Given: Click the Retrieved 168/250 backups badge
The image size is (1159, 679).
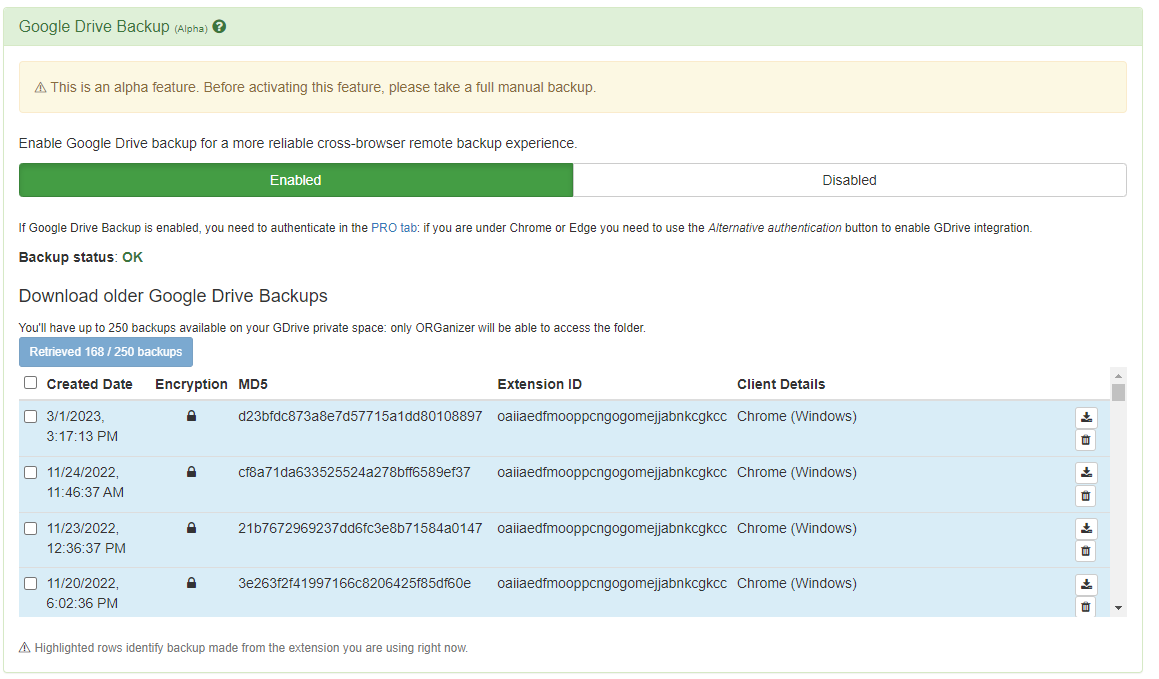Looking at the screenshot, I should [105, 352].
